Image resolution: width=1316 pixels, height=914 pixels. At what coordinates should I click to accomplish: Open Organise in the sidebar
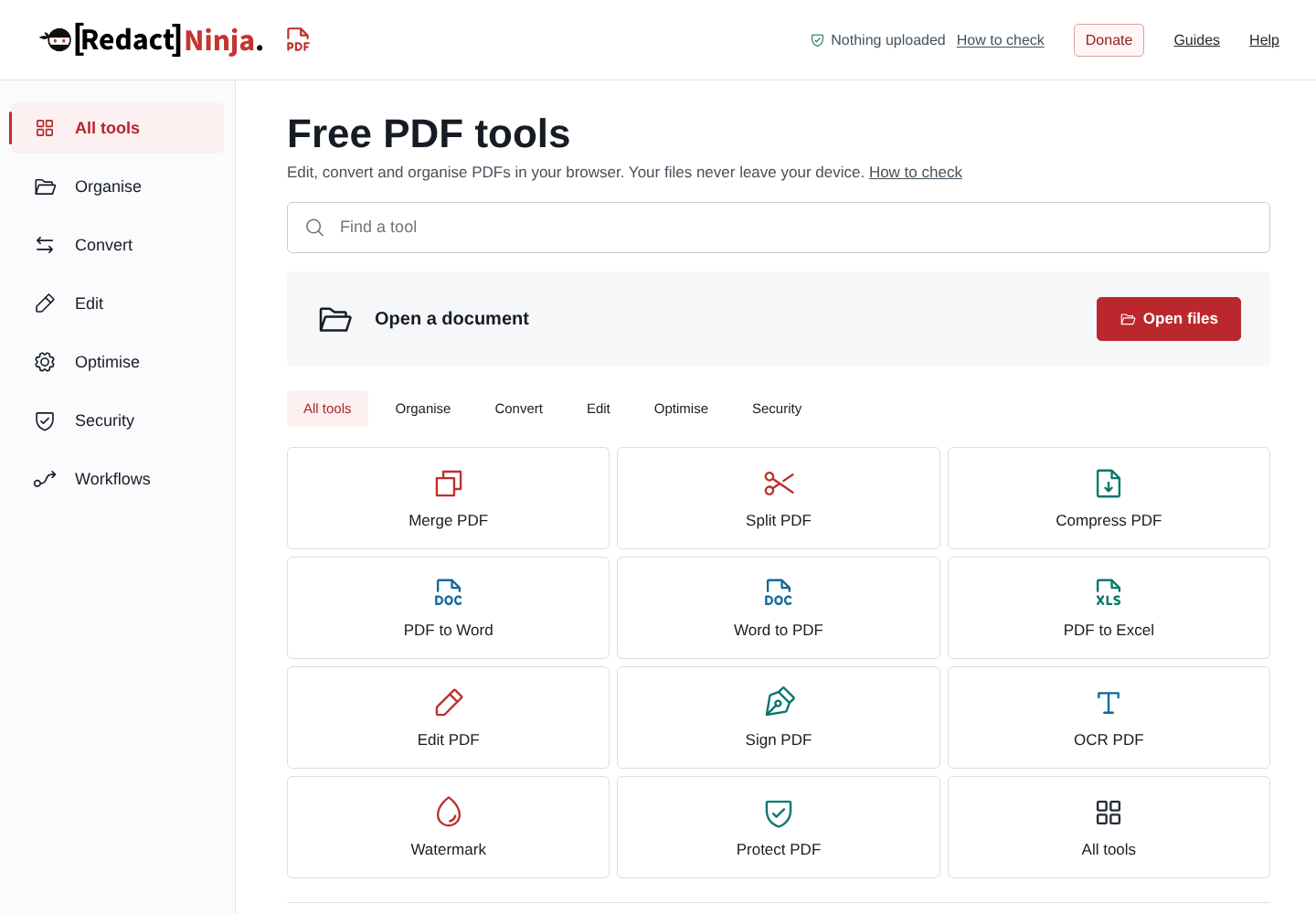[x=117, y=186]
